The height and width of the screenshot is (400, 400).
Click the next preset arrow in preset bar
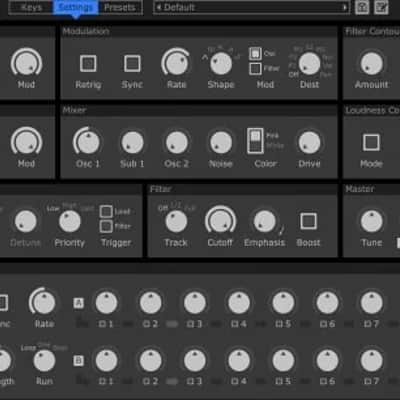pyautogui.click(x=345, y=7)
